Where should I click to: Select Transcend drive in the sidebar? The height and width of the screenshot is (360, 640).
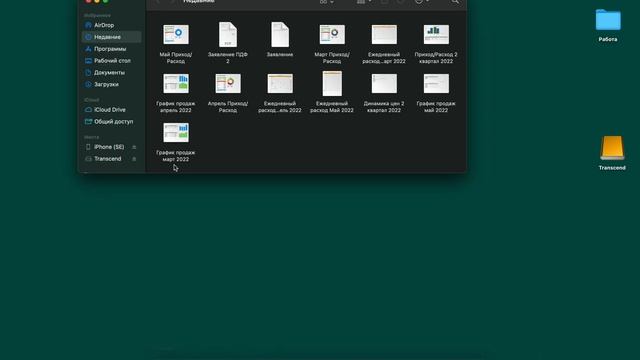tap(107, 159)
